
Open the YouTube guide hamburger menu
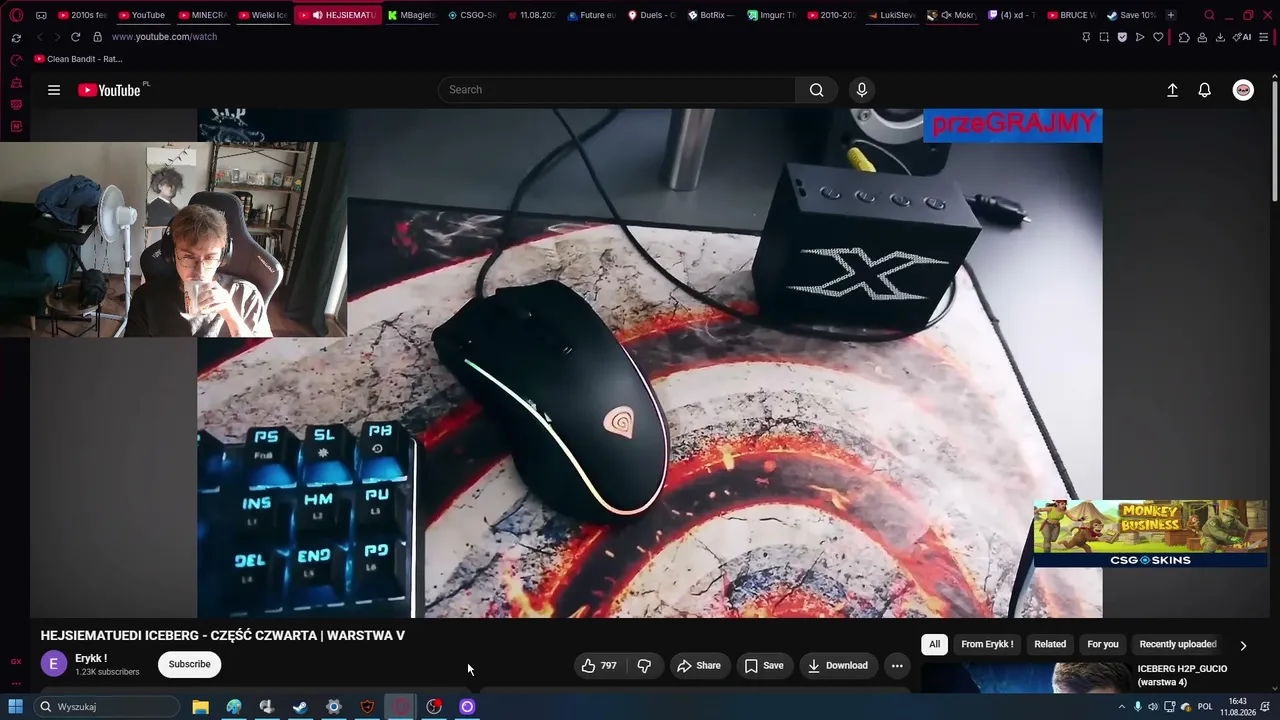54,90
